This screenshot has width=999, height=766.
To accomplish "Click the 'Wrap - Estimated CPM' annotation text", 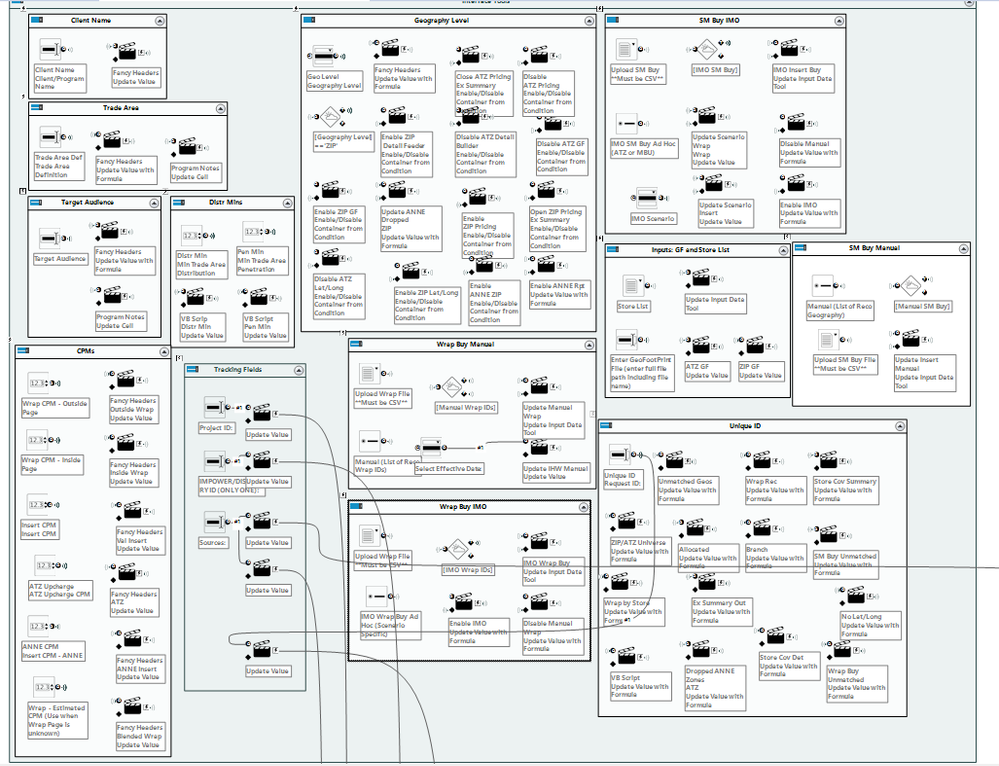I will (x=57, y=720).
